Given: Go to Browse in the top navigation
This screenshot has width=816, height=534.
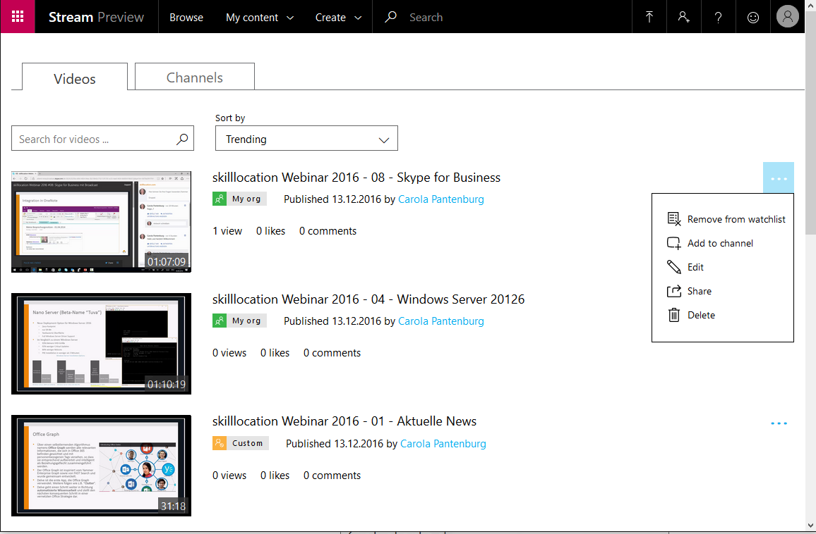Looking at the screenshot, I should click(186, 17).
